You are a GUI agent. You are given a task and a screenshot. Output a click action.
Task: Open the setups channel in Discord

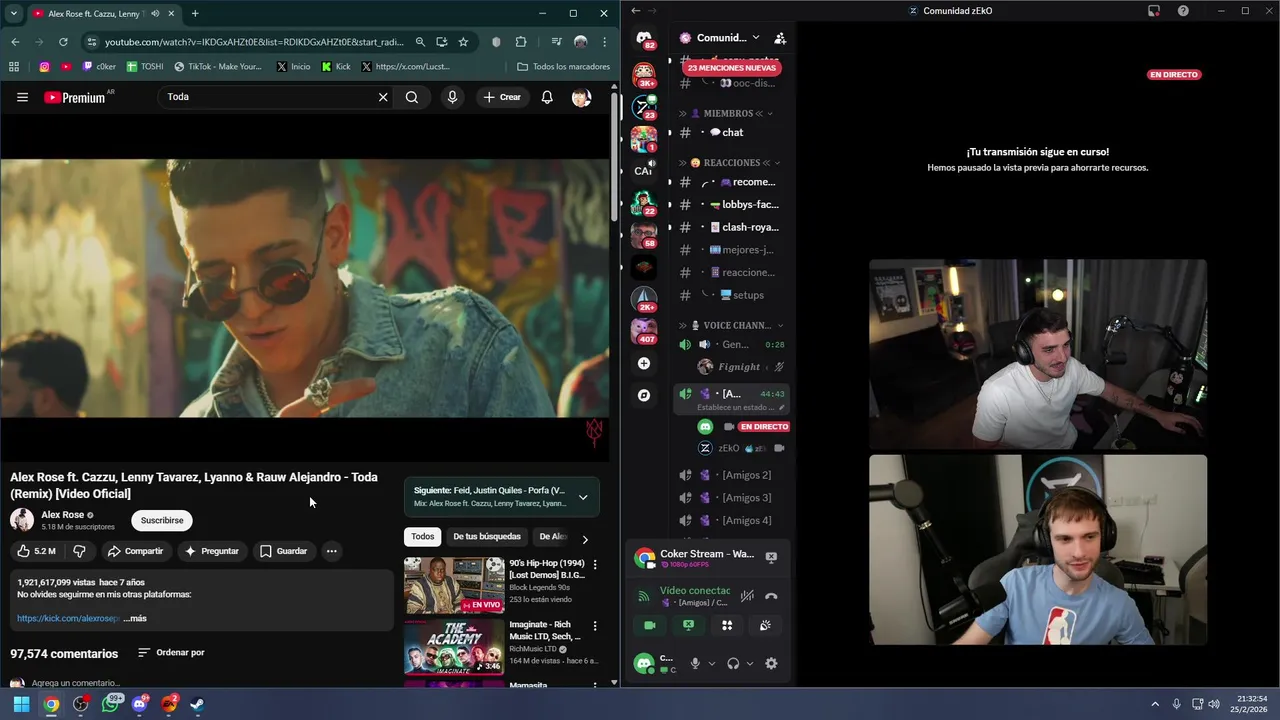tap(732, 295)
